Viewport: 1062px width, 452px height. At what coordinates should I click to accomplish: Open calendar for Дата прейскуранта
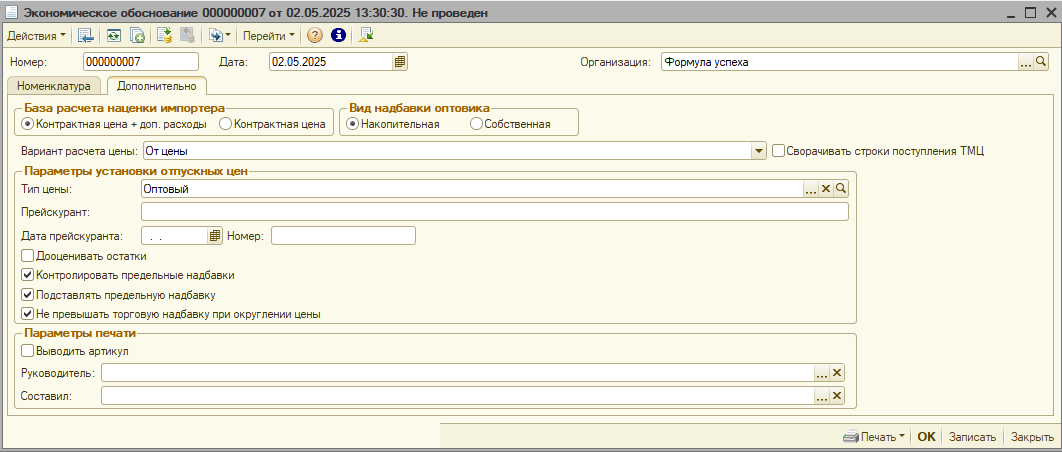pyautogui.click(x=214, y=236)
